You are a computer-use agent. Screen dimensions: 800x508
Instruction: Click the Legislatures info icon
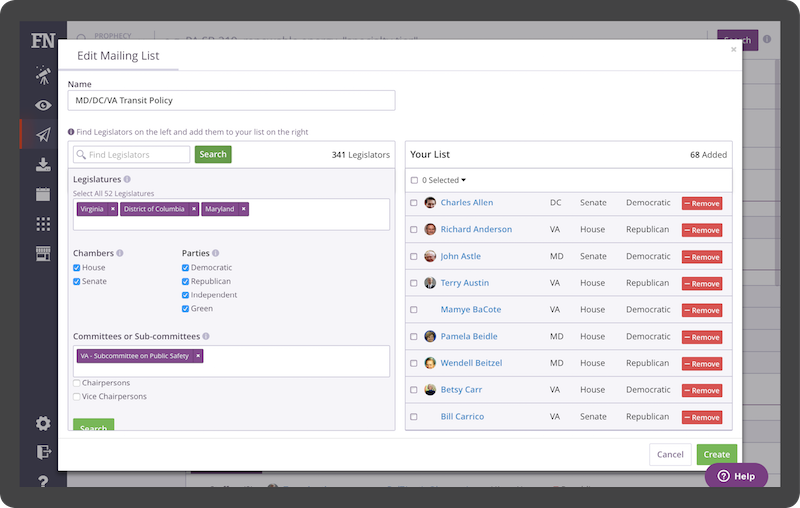[x=127, y=180]
